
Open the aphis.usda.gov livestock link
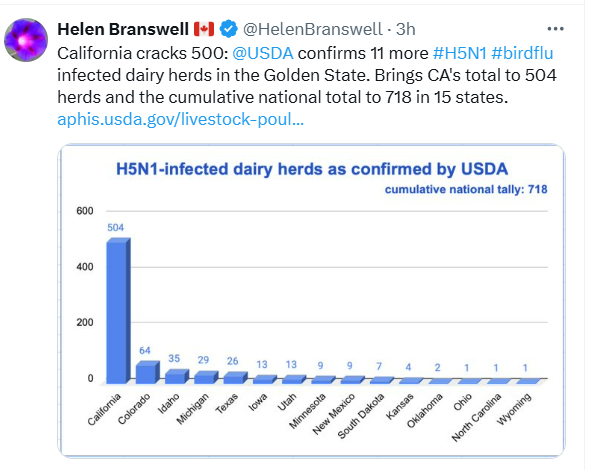click(x=180, y=119)
